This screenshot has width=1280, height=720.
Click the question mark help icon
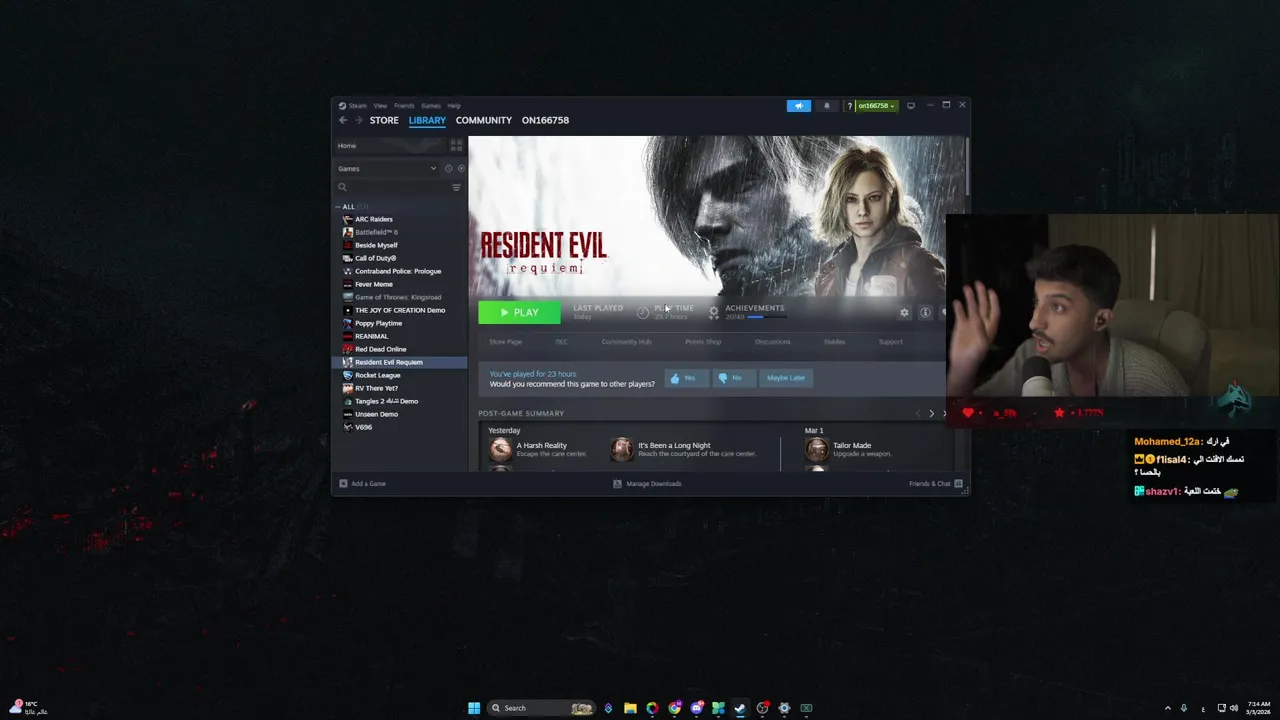click(849, 106)
